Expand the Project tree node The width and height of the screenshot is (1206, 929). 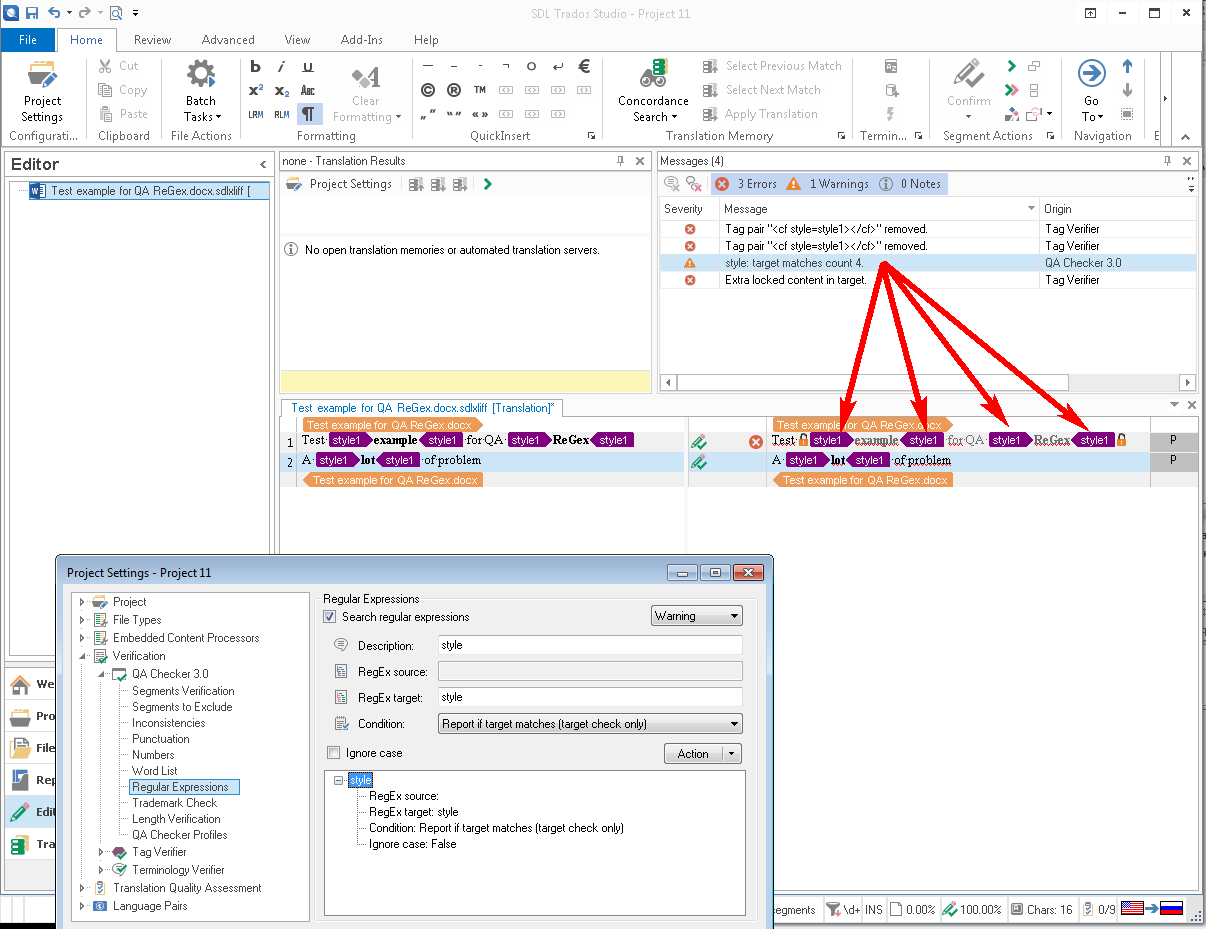[82, 602]
